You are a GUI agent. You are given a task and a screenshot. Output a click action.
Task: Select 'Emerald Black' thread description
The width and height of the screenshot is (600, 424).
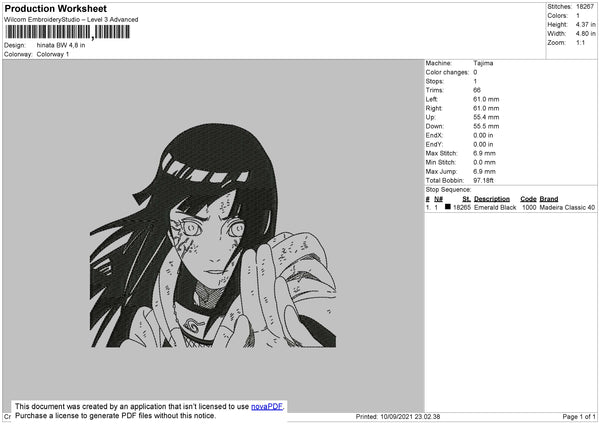coord(495,207)
